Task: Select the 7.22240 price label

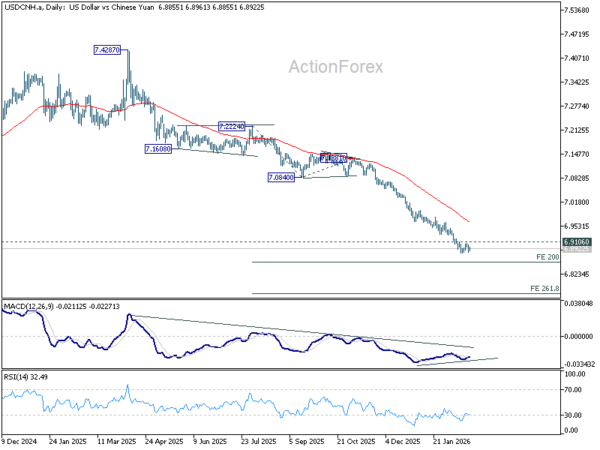Action: (233, 126)
